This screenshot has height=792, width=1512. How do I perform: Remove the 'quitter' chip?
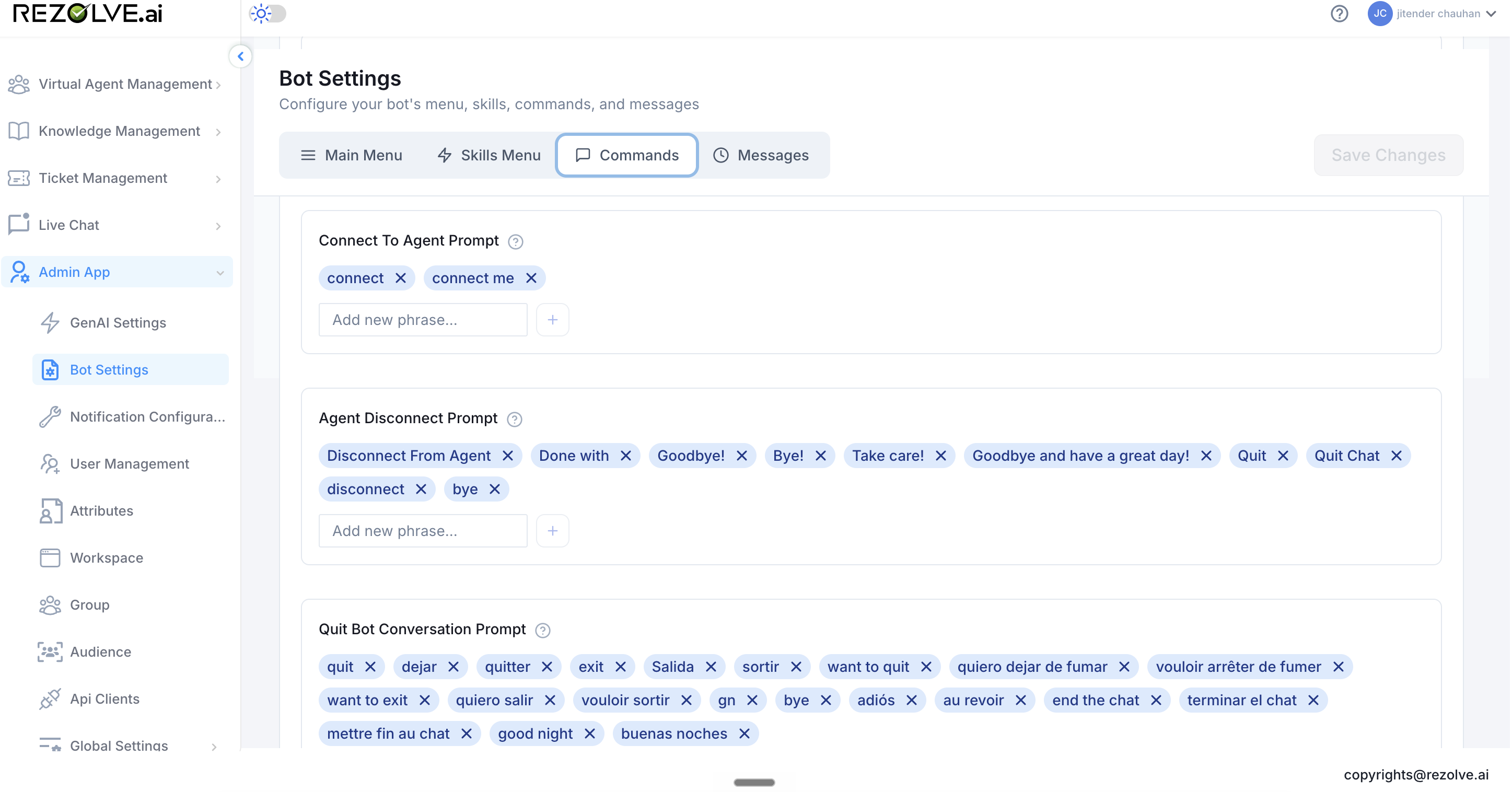pyautogui.click(x=547, y=667)
